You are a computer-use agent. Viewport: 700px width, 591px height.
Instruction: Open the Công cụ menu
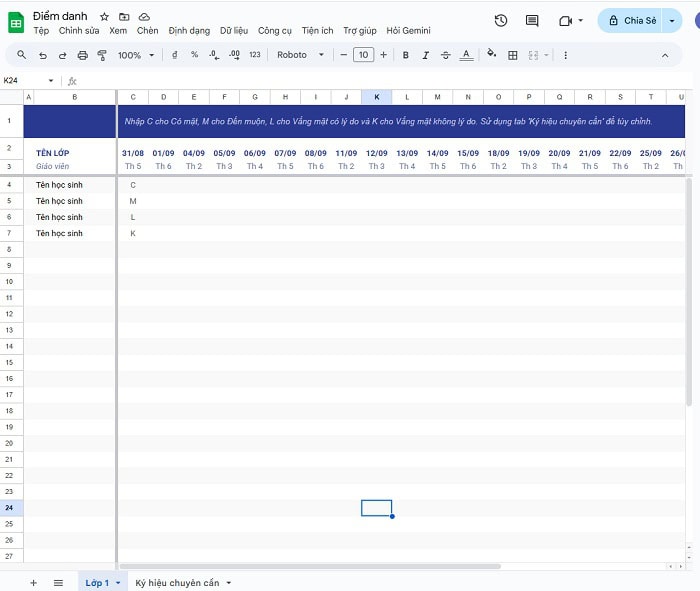(x=275, y=30)
